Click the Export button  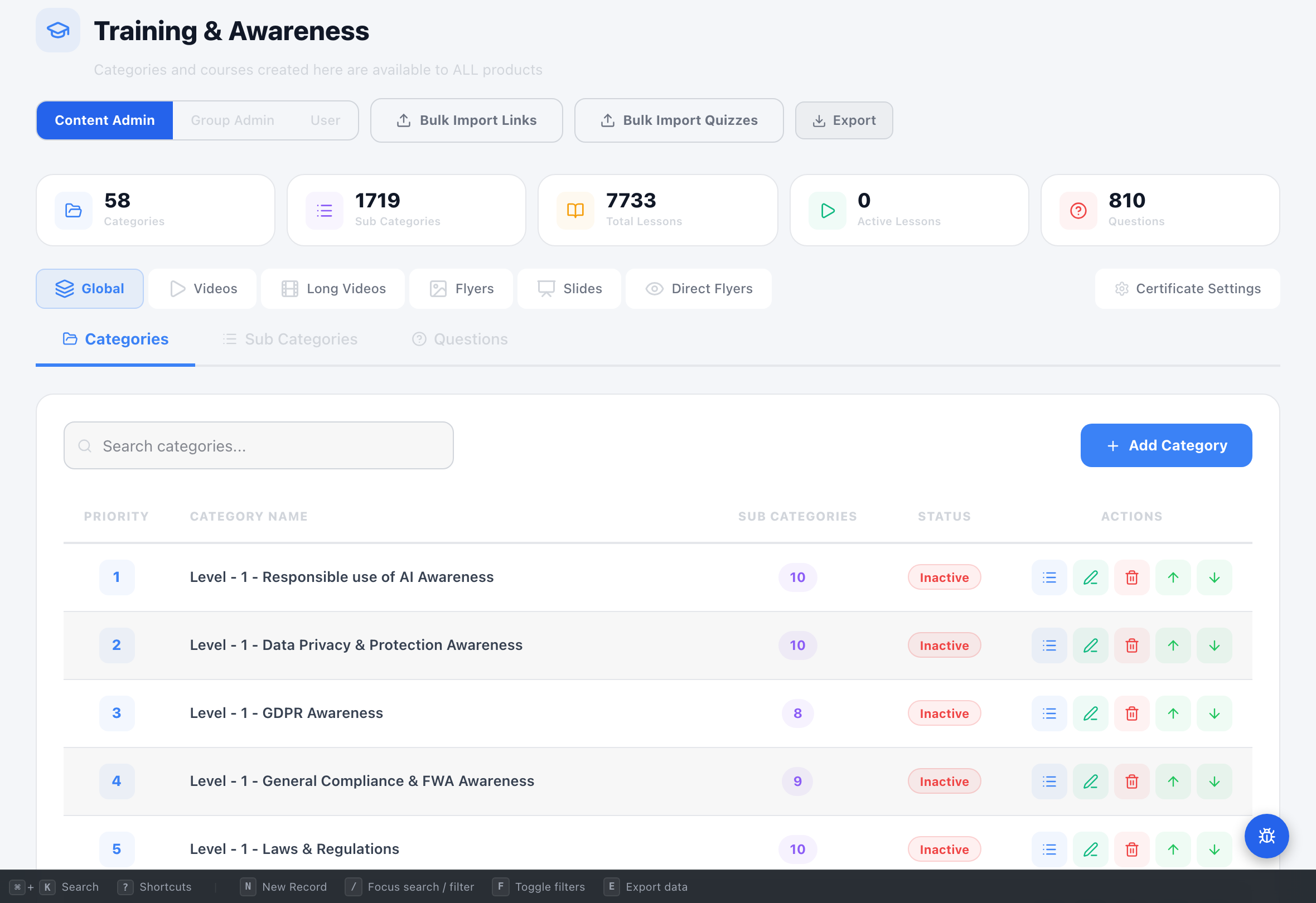(x=843, y=120)
